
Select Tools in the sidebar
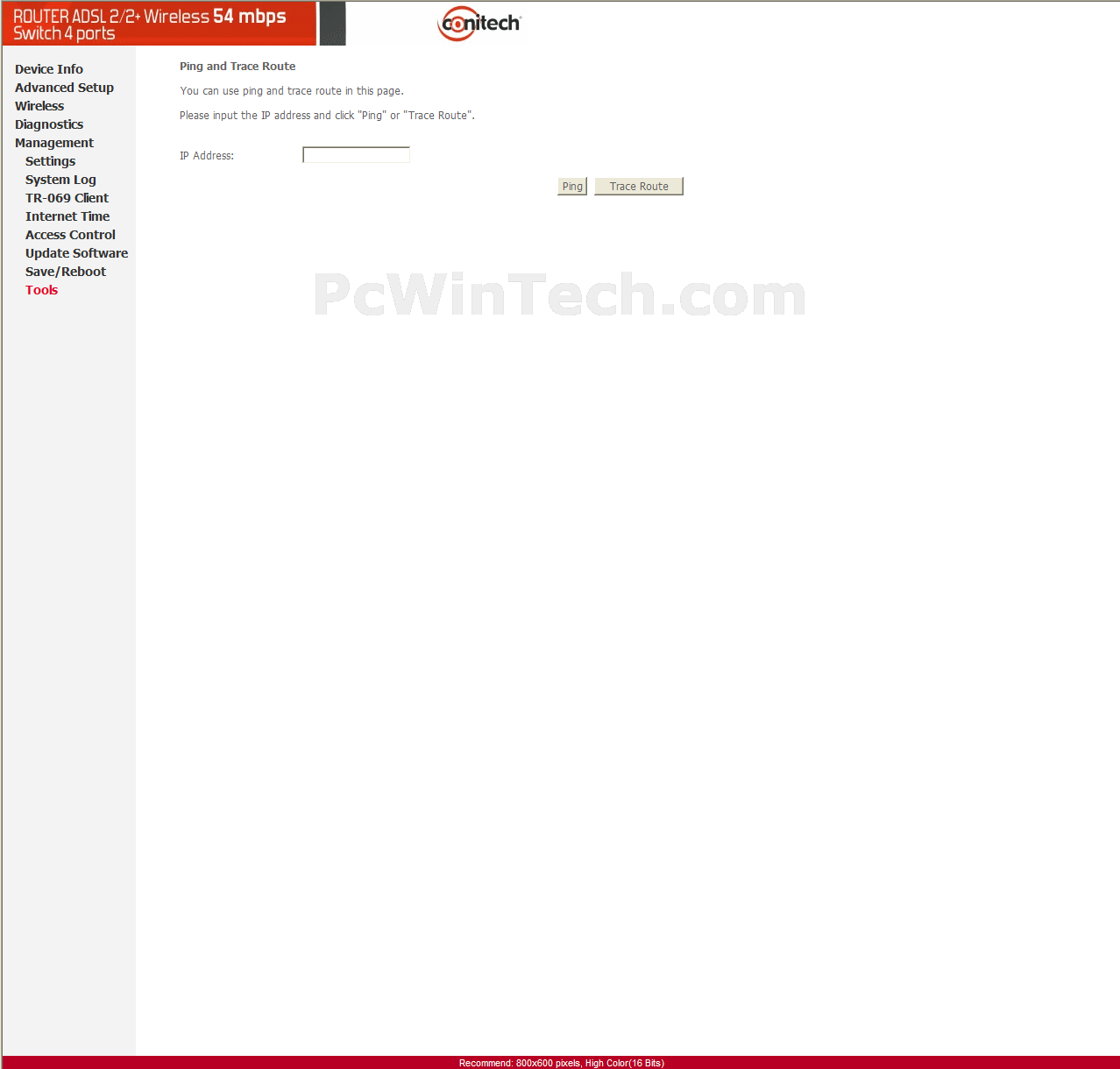tap(41, 290)
